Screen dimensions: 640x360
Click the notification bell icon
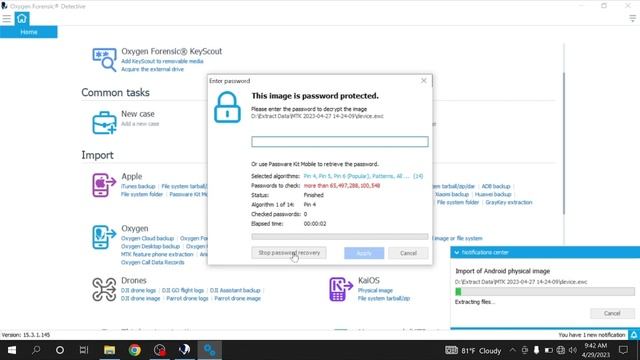[x=634, y=335]
